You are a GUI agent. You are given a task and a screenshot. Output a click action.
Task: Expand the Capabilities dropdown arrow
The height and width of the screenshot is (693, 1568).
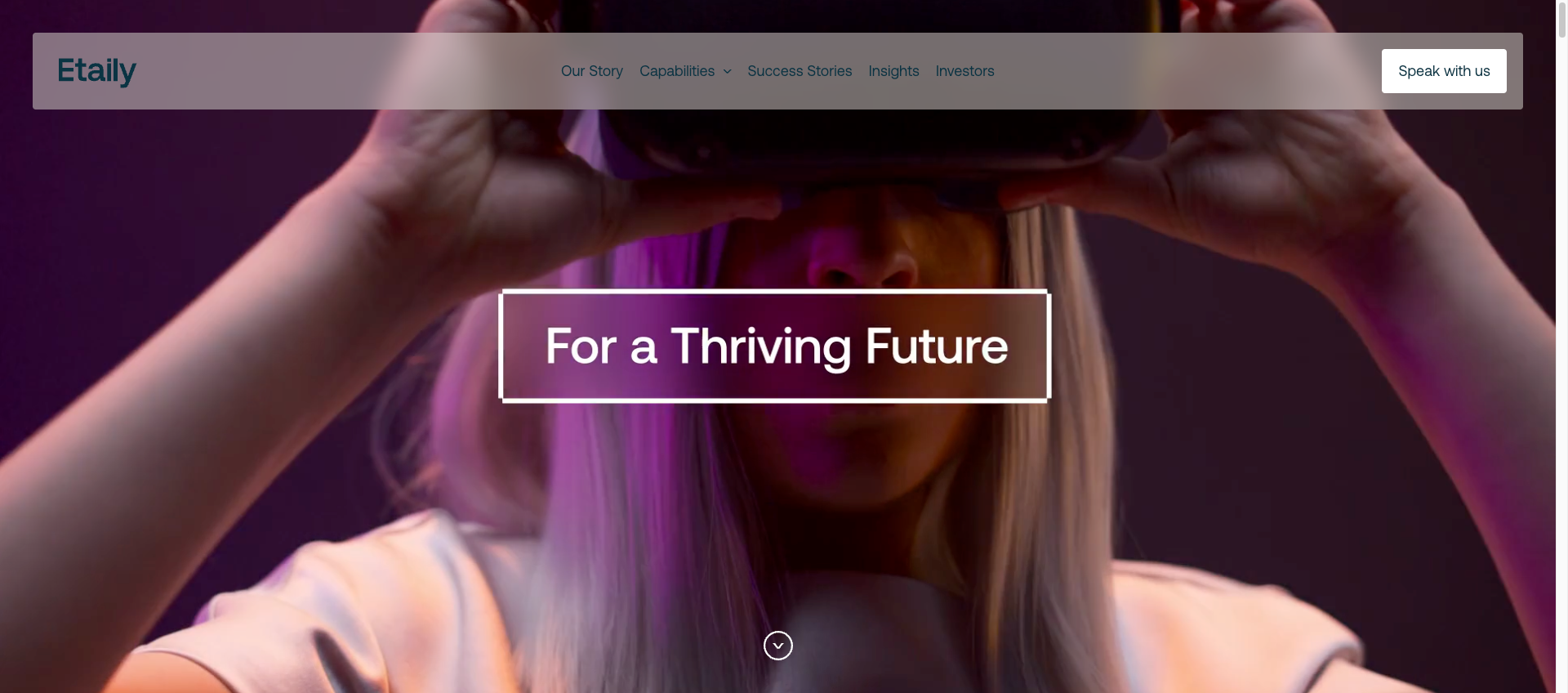[x=727, y=72]
